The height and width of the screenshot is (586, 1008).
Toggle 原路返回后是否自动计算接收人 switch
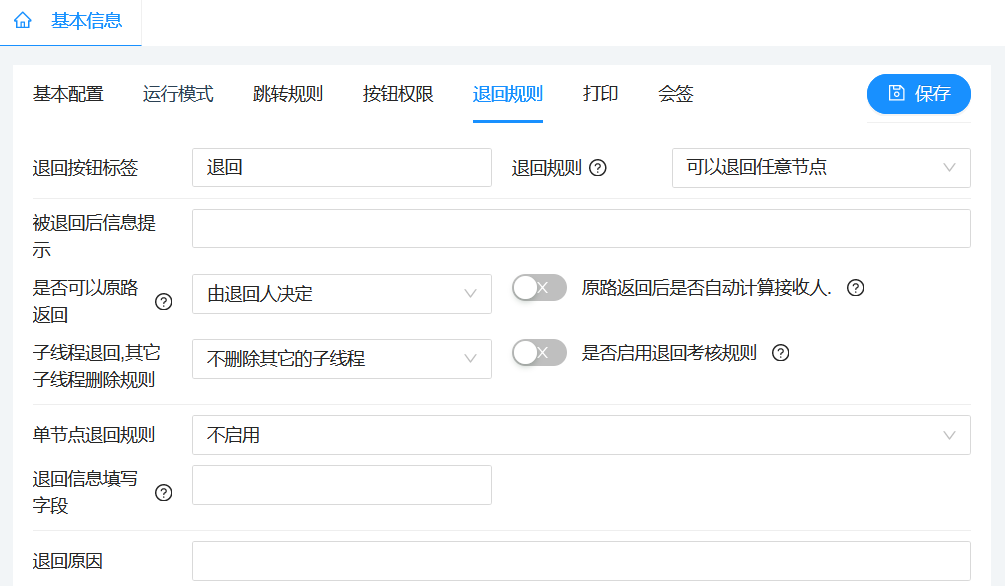click(x=539, y=288)
